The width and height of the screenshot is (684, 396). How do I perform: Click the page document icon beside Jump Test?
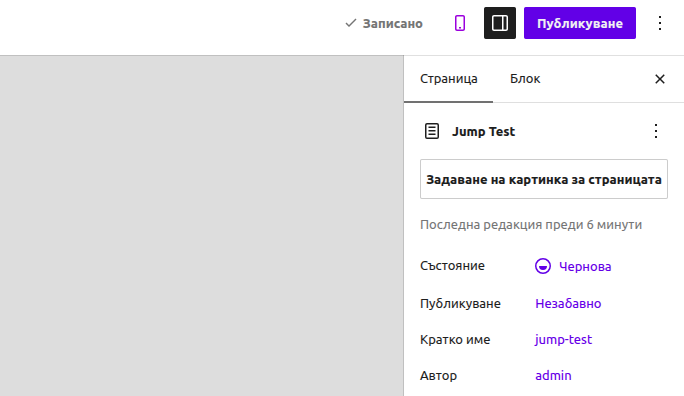pos(432,131)
